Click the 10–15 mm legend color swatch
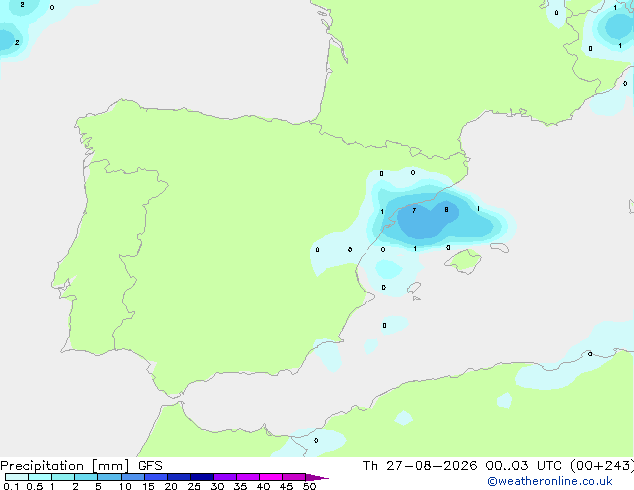This screenshot has width=634, height=490. pyautogui.click(x=132, y=477)
